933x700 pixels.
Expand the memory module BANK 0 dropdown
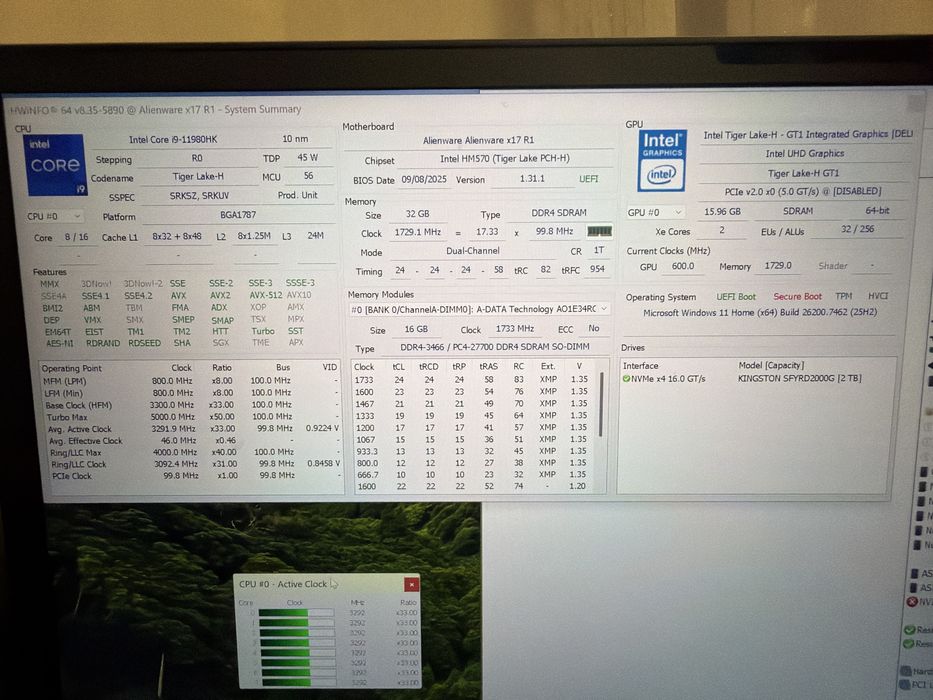click(479, 309)
